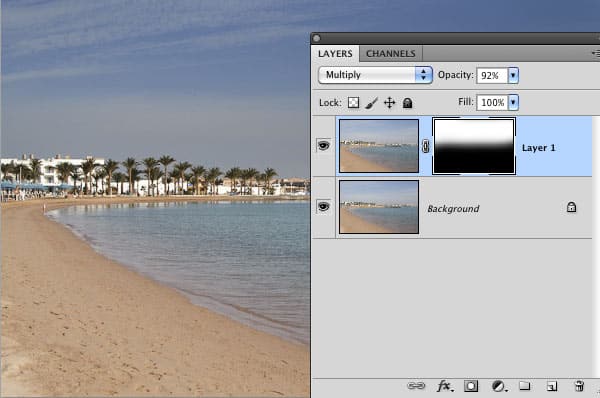Click the Layer 1 name
The width and height of the screenshot is (600, 398).
point(538,148)
